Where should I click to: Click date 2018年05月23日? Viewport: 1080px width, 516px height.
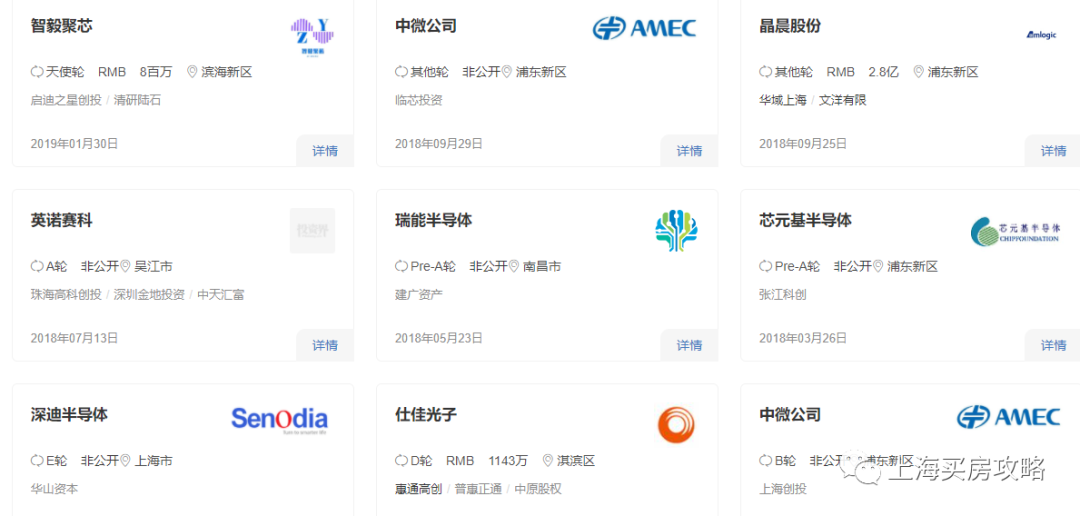coord(439,338)
